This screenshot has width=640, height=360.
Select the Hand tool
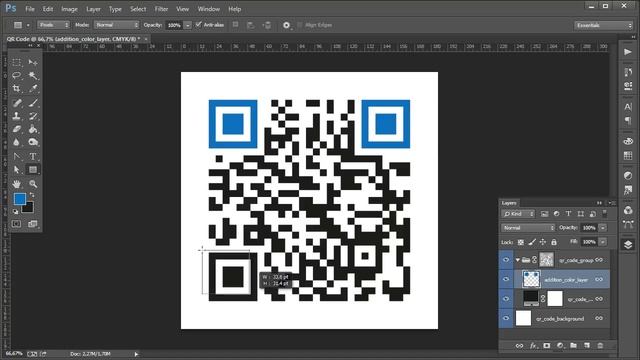pyautogui.click(x=16, y=184)
